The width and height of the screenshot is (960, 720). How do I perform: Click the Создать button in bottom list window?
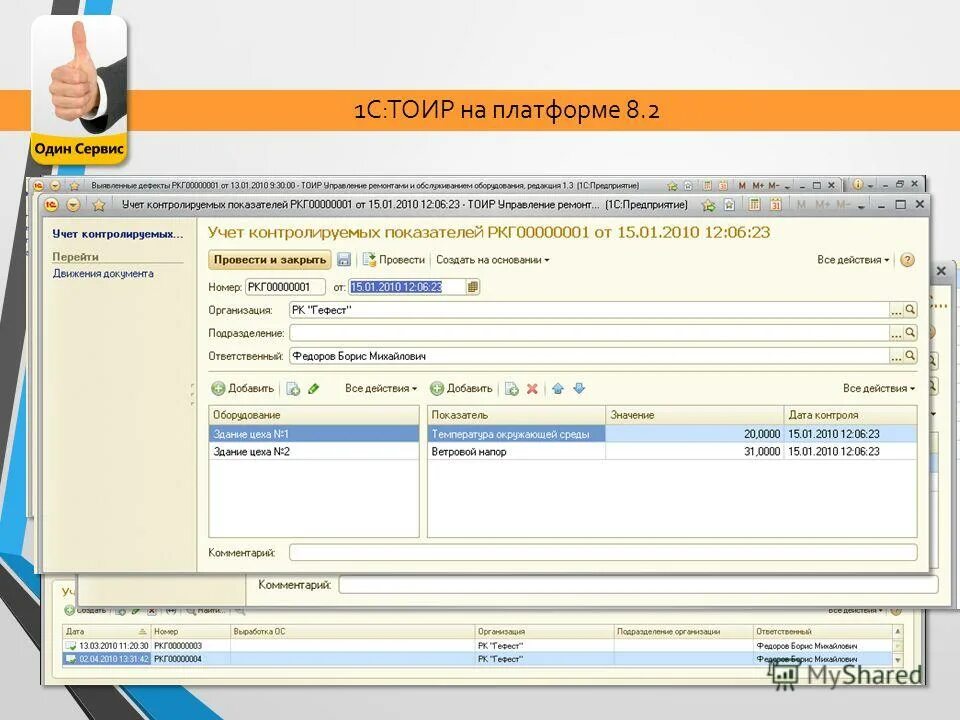coord(86,610)
